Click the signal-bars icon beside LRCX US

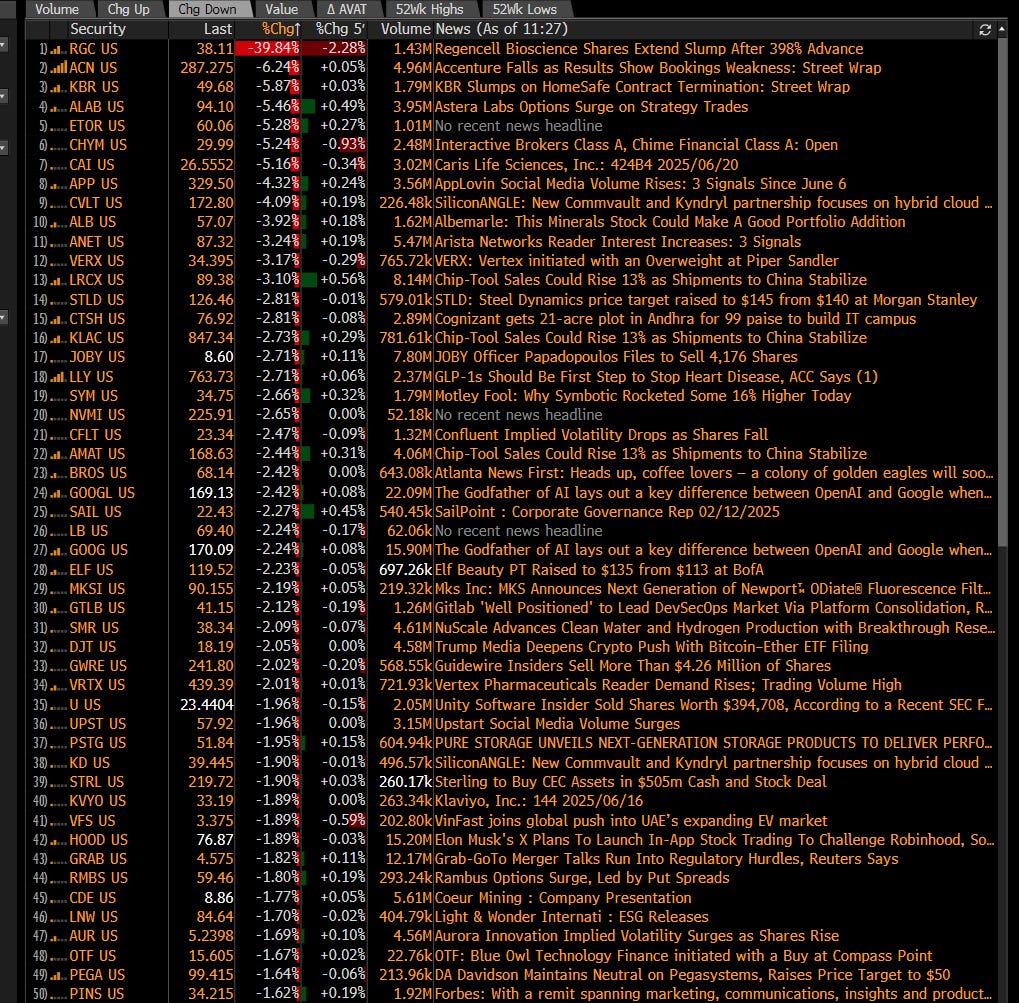(x=58, y=280)
